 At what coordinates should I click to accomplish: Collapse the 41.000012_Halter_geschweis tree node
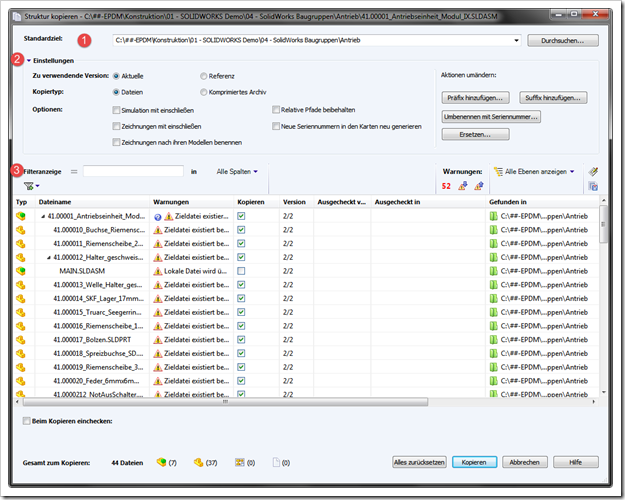click(49, 258)
